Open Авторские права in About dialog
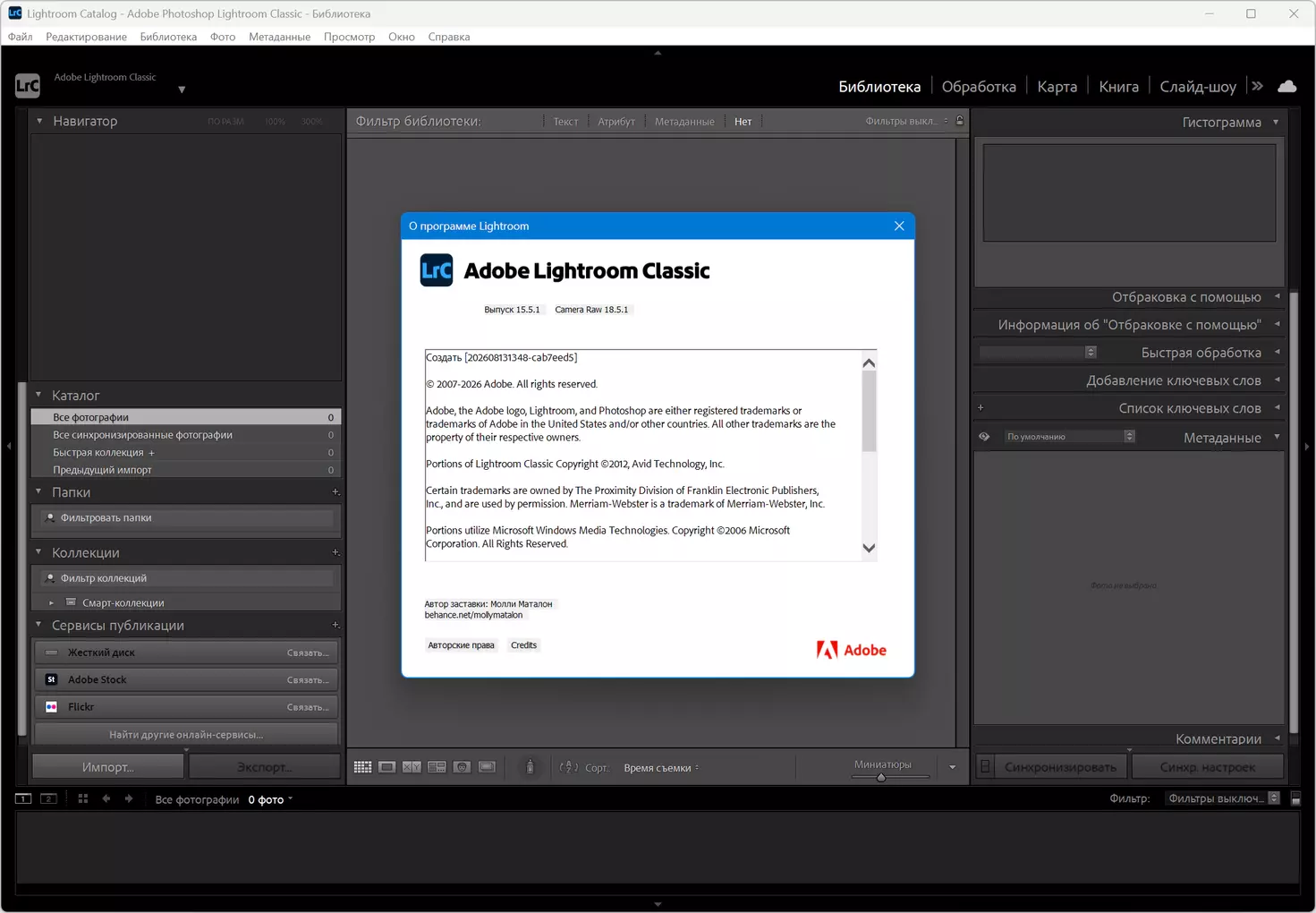 coord(461,645)
